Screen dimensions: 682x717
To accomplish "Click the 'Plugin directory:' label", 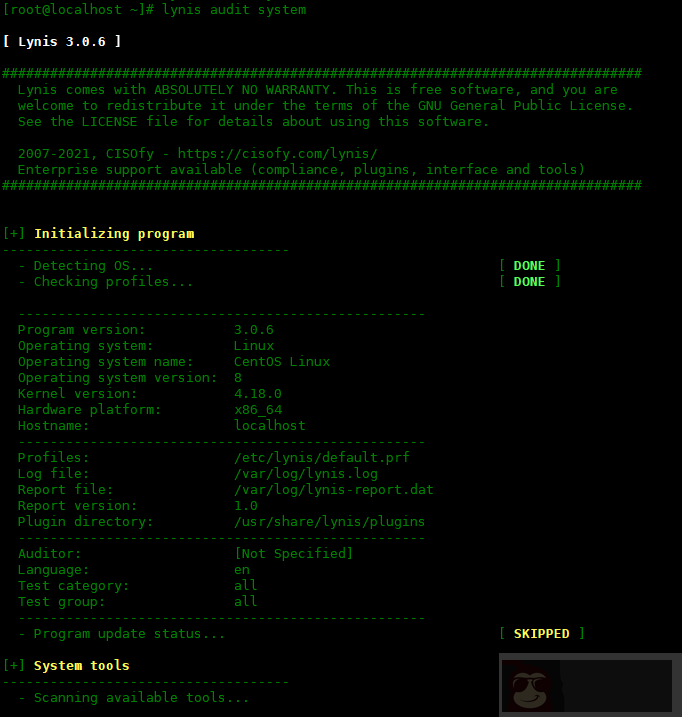I will (x=86, y=522).
